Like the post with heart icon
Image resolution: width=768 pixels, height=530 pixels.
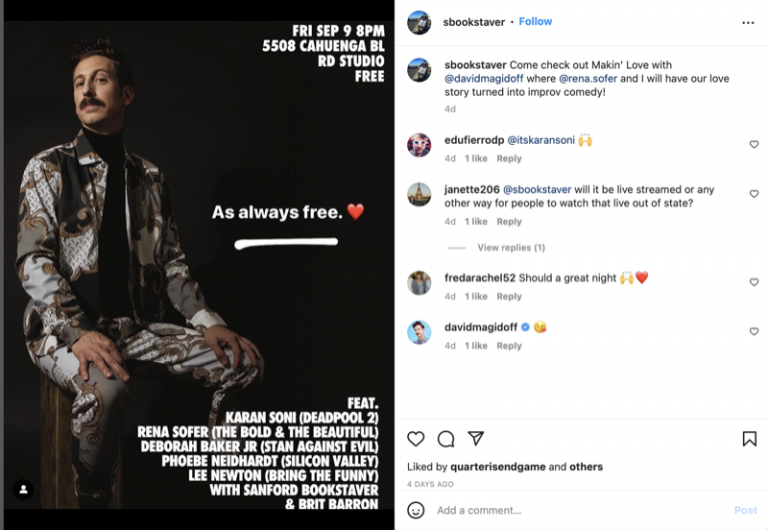[x=416, y=438]
